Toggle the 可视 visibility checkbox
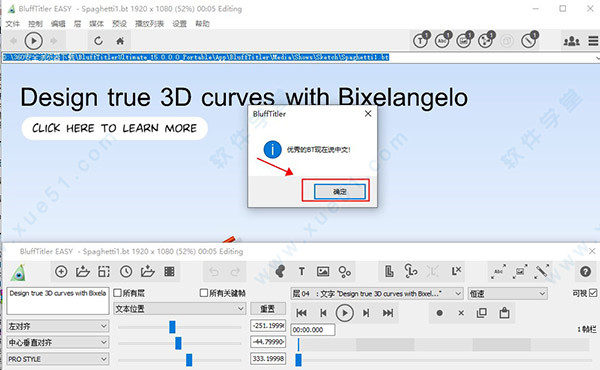Viewport: 600px width, 370px height. pos(593,293)
